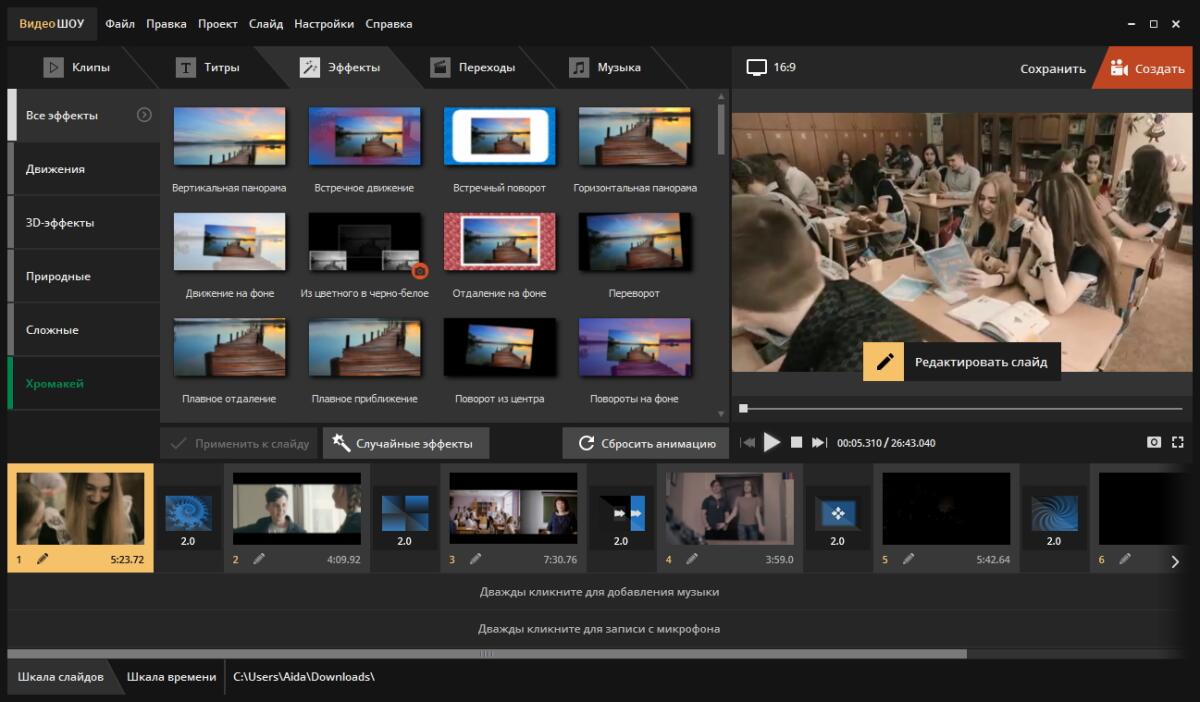This screenshot has width=1200, height=702.
Task: Skip to the next slide in the player
Action: (x=819, y=442)
